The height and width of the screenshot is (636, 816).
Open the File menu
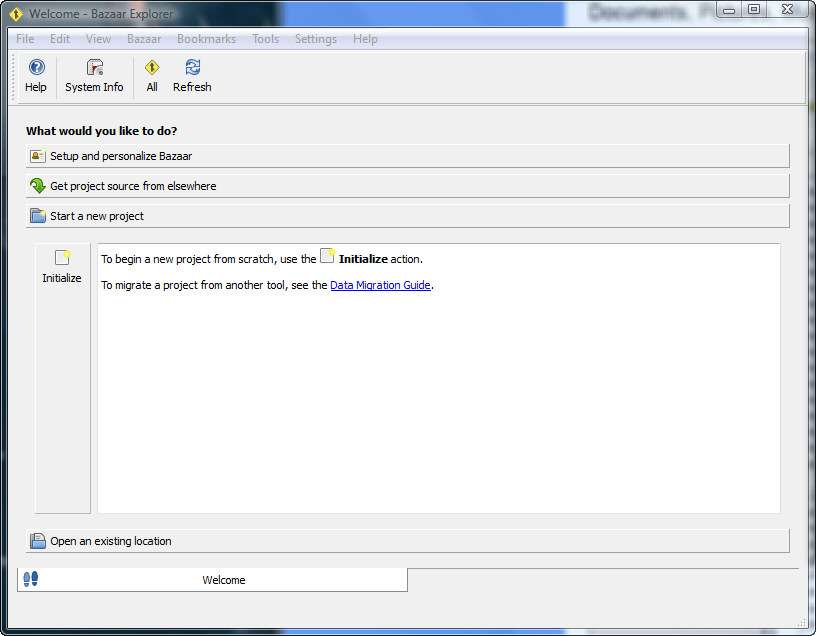25,39
